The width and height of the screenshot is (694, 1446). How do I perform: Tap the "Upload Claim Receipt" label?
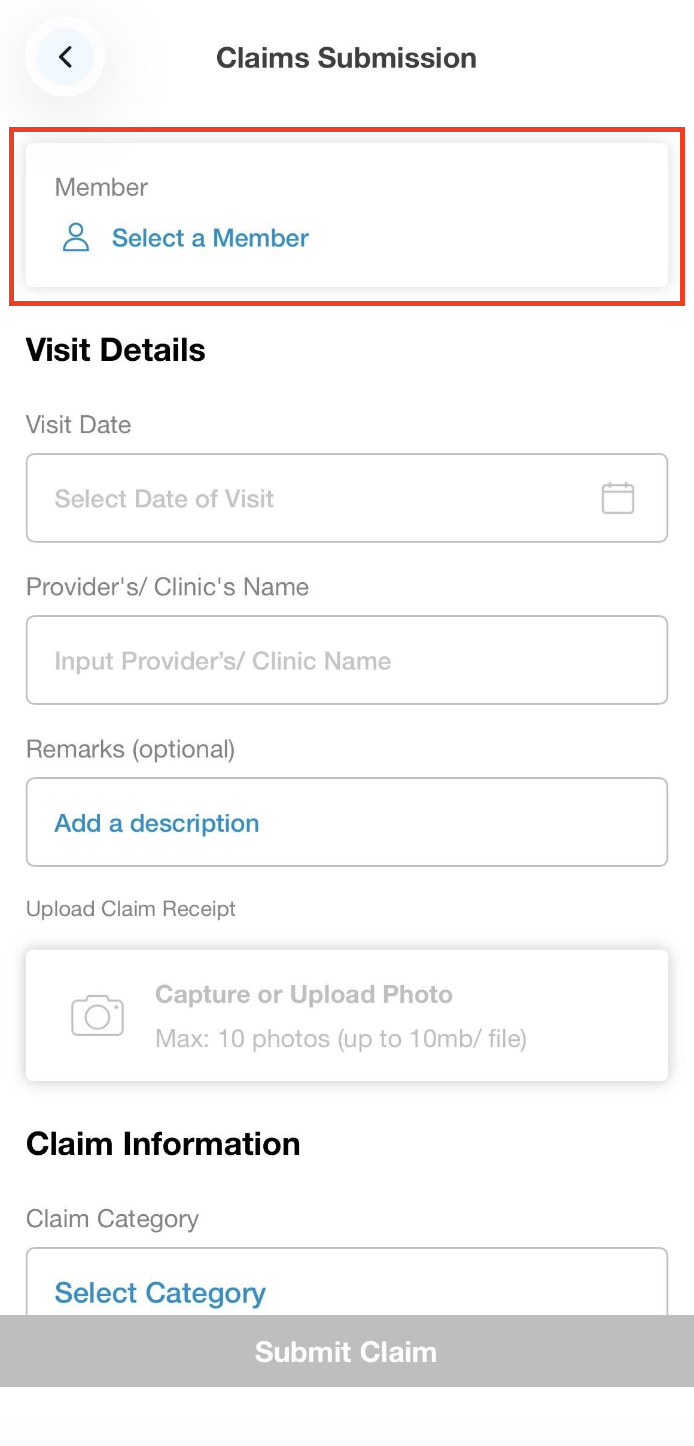131,909
